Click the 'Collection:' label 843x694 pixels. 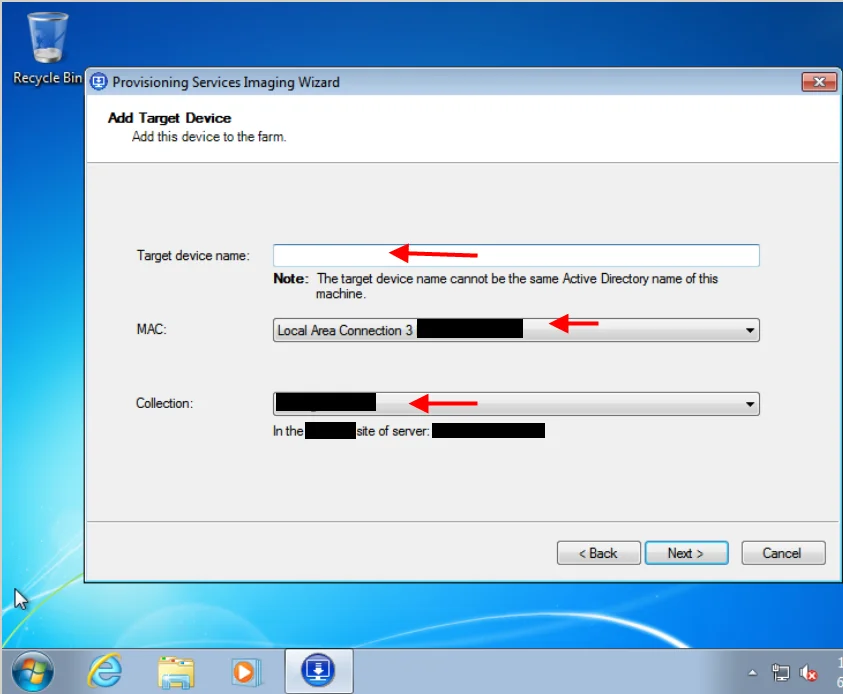pos(164,403)
